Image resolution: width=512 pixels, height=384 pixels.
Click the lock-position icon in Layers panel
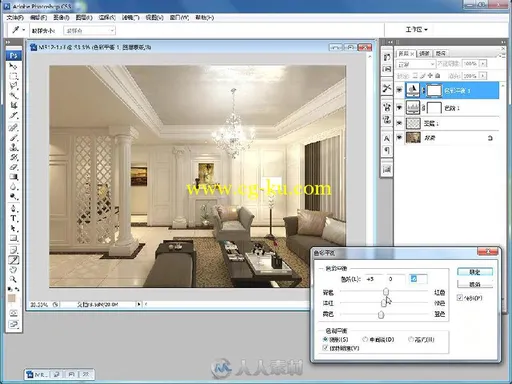coord(430,76)
